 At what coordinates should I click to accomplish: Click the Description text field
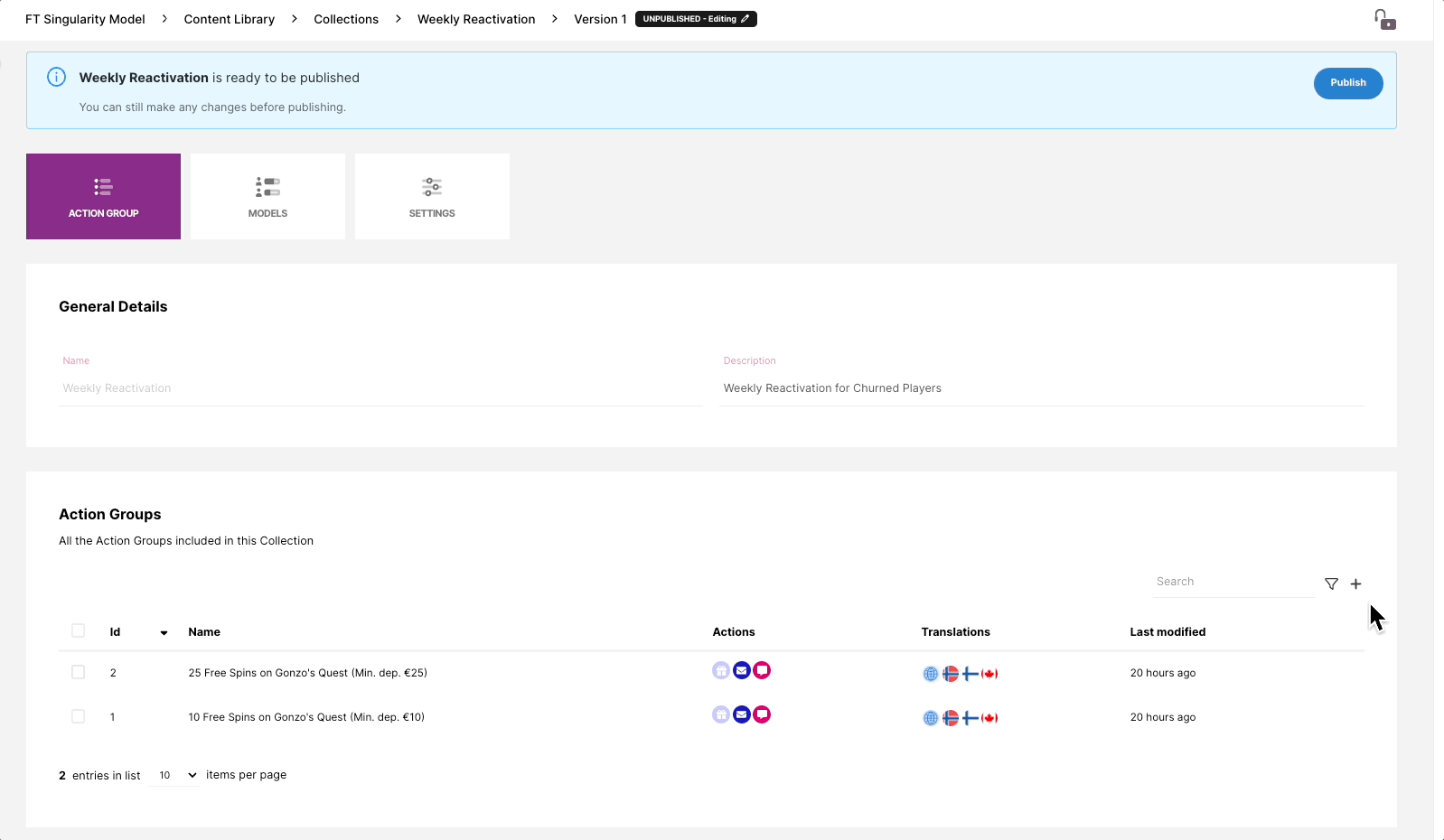tap(1041, 388)
